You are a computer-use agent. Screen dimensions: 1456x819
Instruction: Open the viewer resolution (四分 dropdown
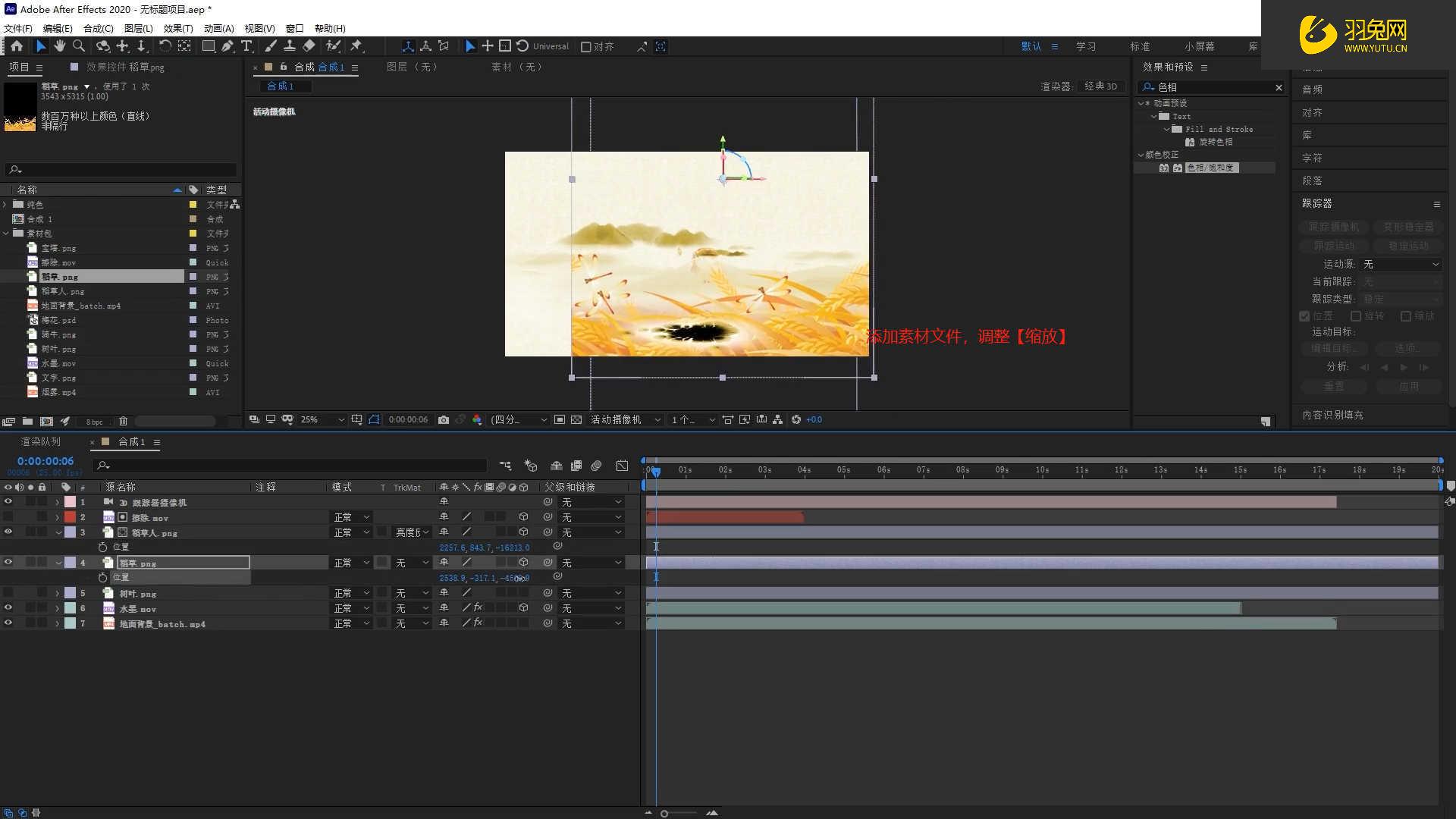(x=519, y=419)
